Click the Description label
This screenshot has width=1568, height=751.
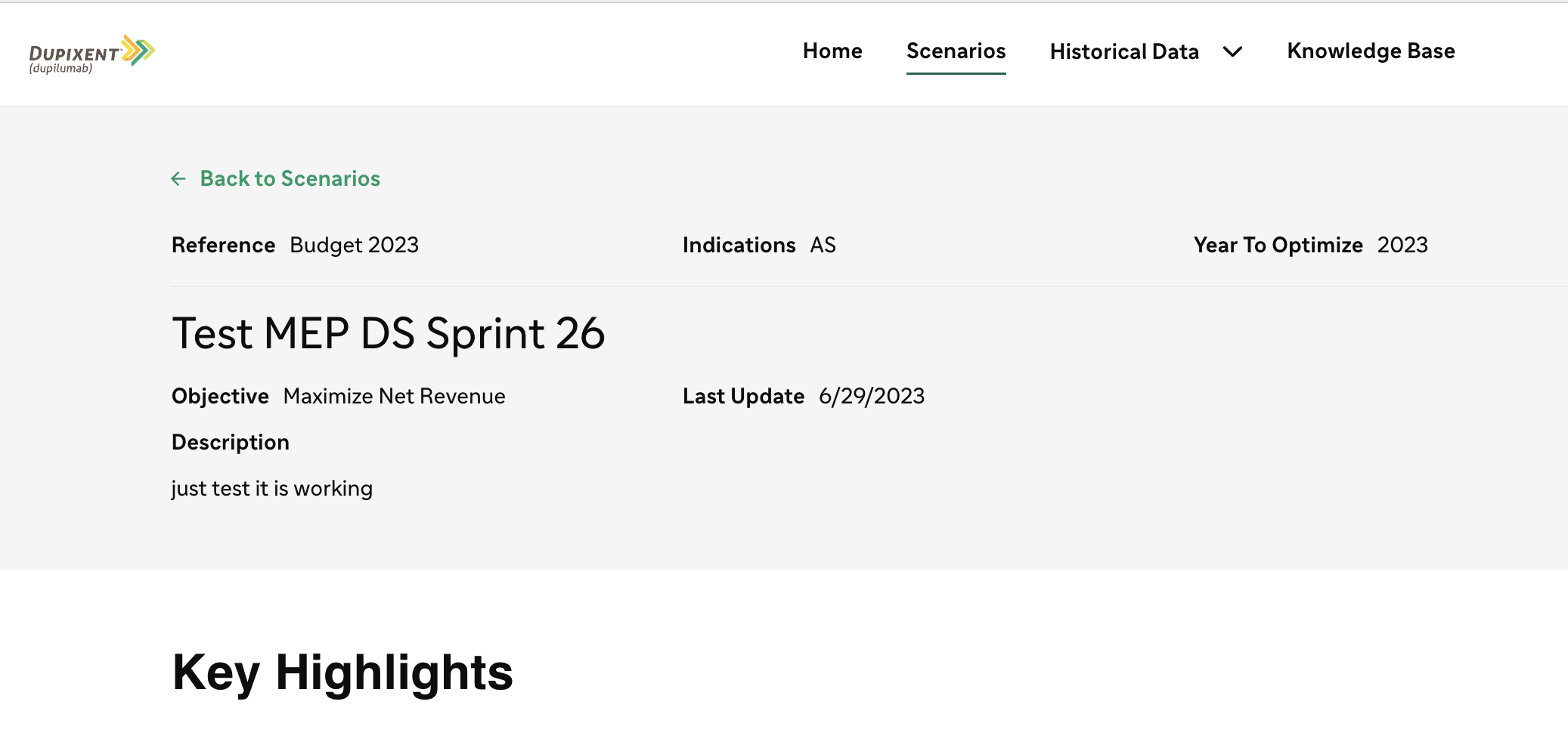click(231, 443)
